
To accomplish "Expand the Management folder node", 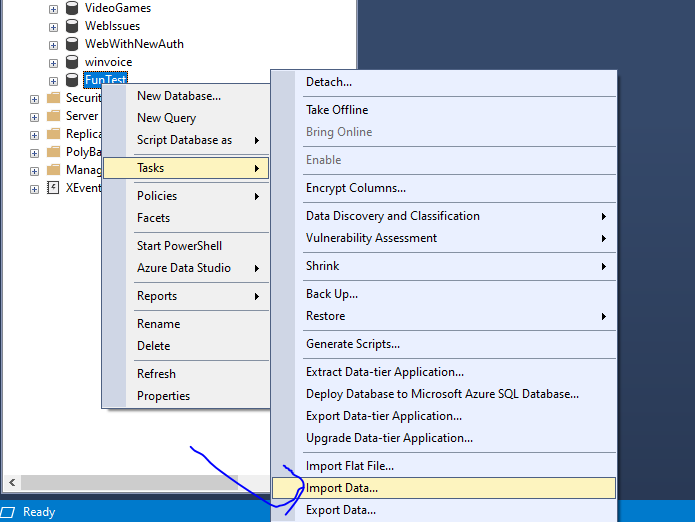I will 35,171.
